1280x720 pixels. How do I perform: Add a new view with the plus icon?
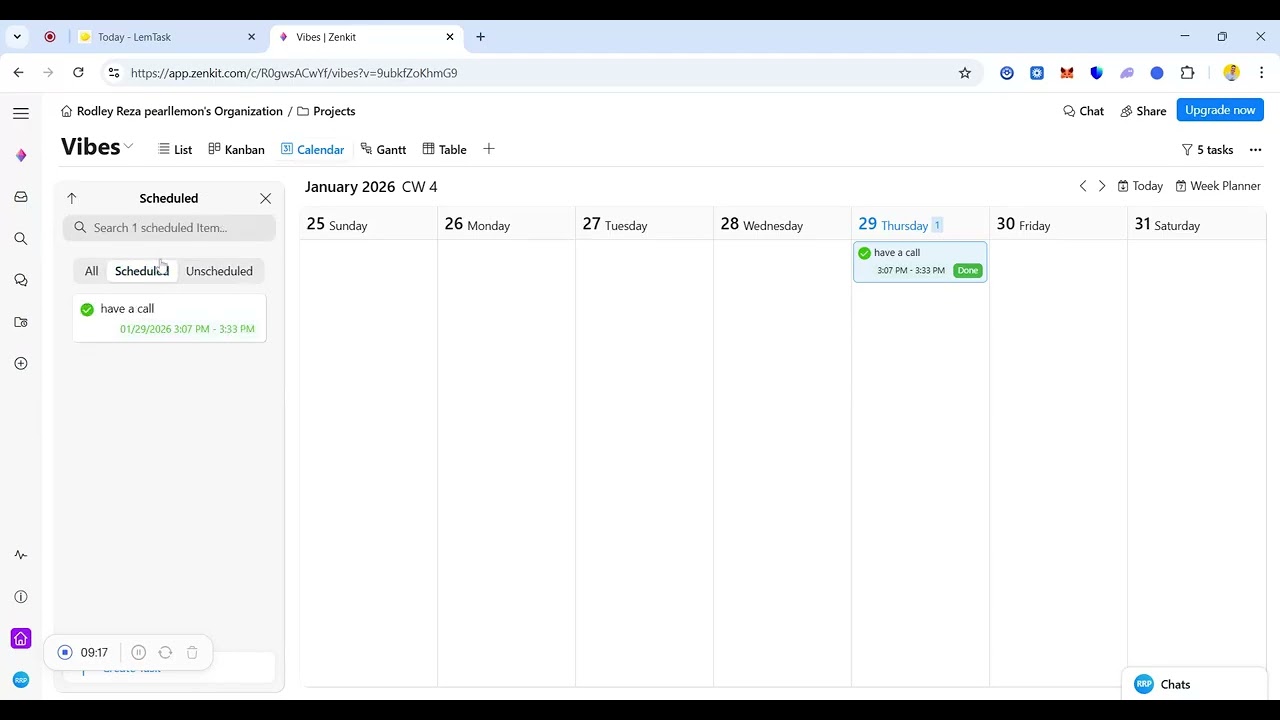point(489,149)
